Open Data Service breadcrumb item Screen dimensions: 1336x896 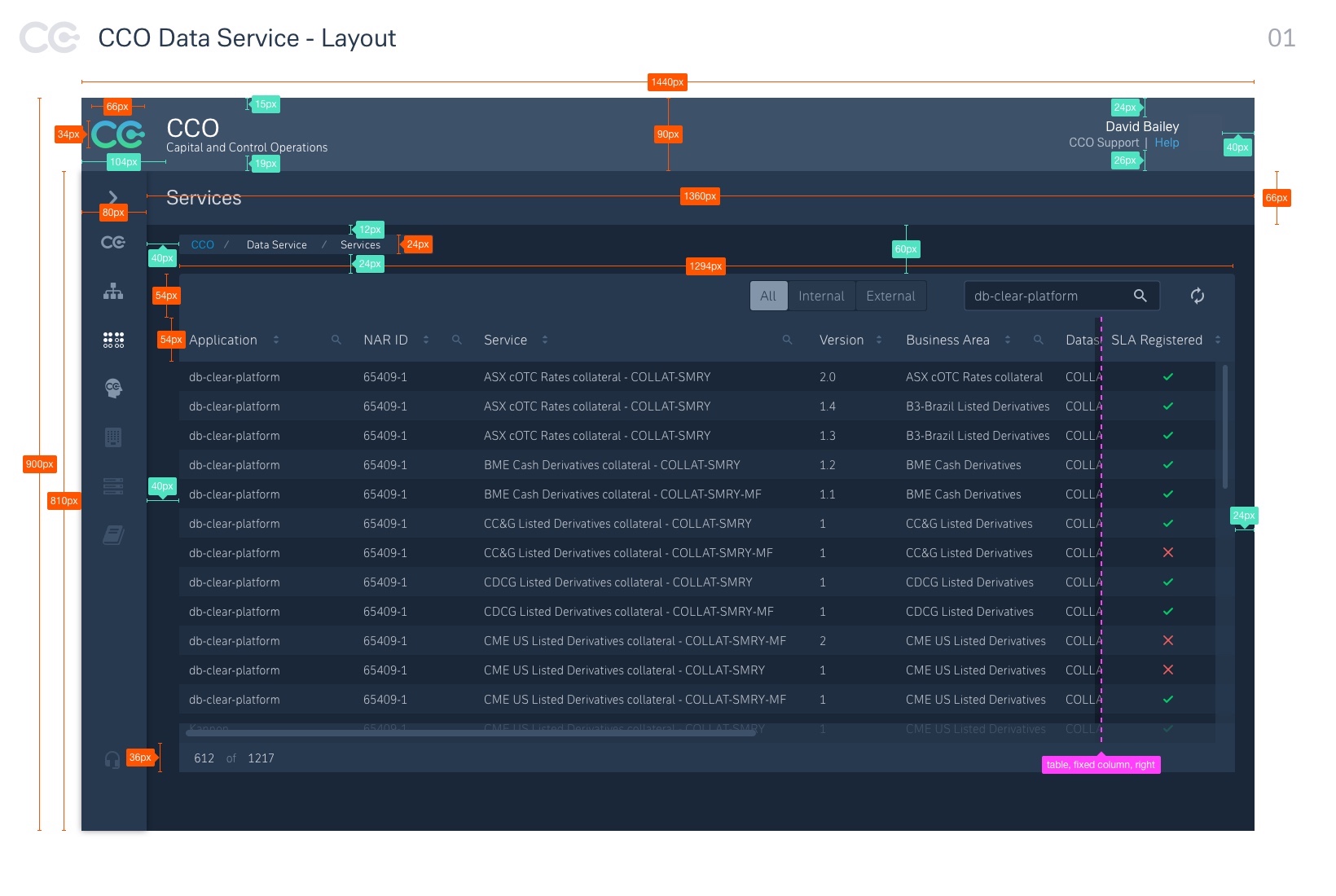pyautogui.click(x=276, y=244)
